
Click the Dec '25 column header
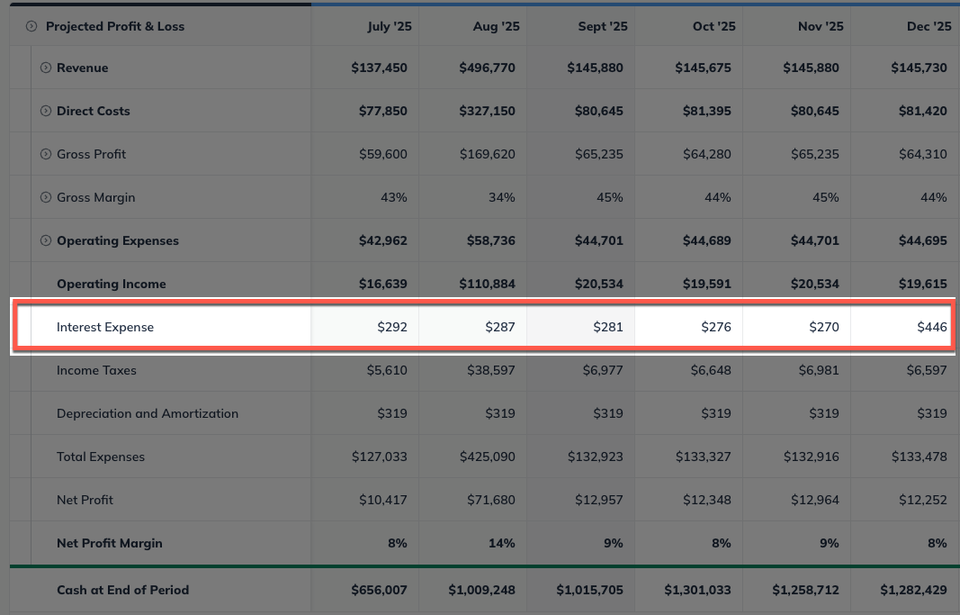coord(929,26)
